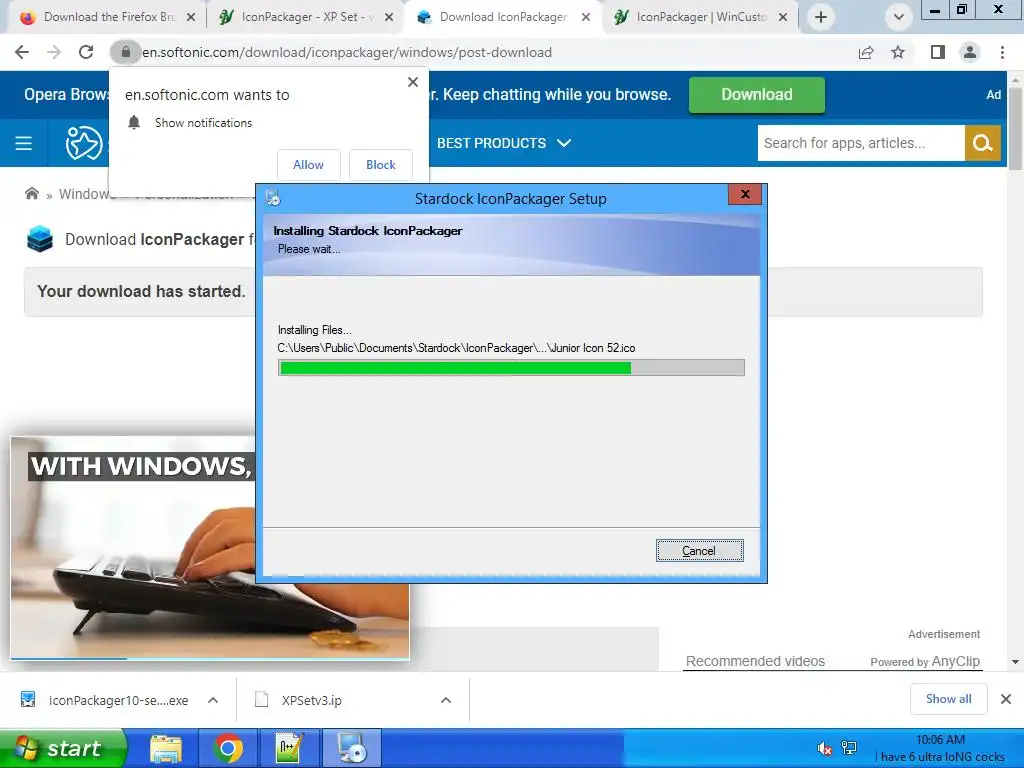1024x768 pixels.
Task: Click the installer setup taskbar icon
Action: [351, 748]
